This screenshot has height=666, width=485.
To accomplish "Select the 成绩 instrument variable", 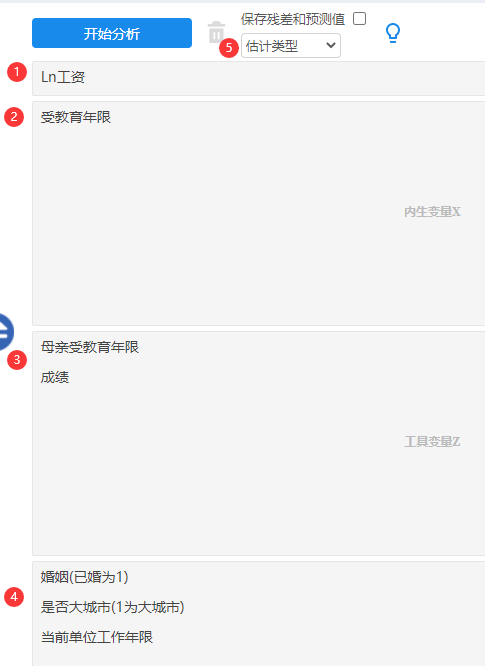I will coord(55,377).
